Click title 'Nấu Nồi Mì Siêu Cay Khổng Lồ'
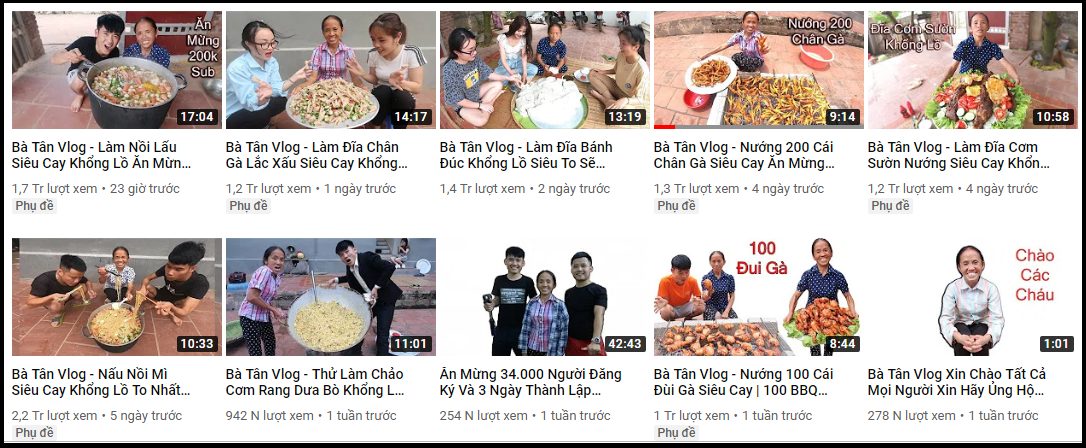Viewport: 1086px width, 448px height. (101, 382)
